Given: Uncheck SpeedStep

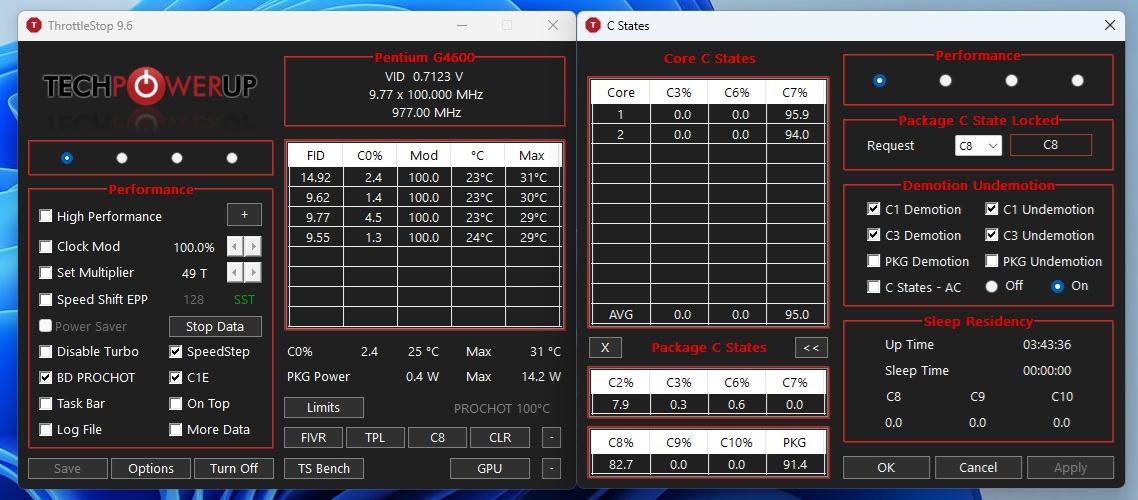Looking at the screenshot, I should tap(176, 351).
